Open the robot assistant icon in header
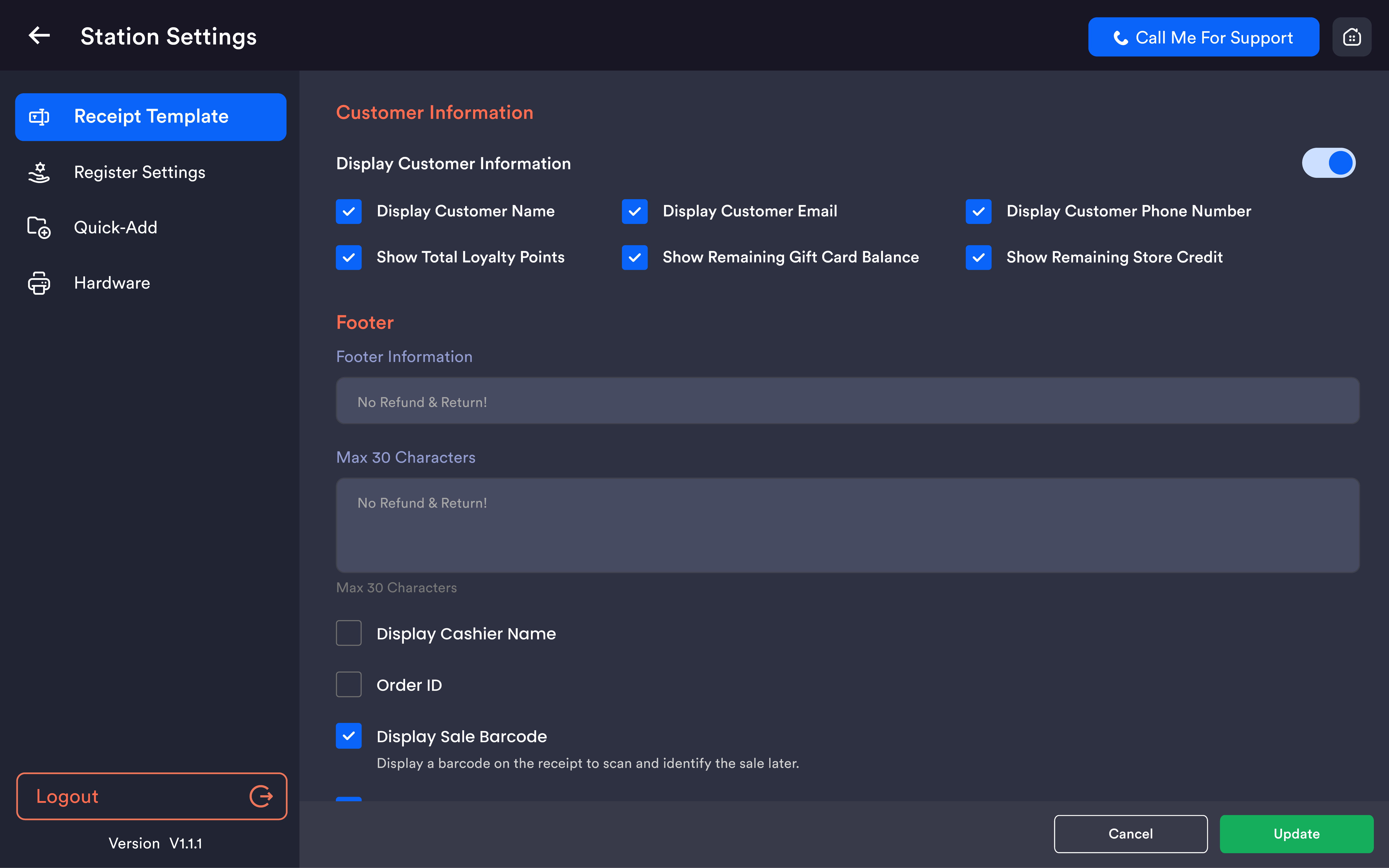Screen dimensions: 1389x868 1352,37
